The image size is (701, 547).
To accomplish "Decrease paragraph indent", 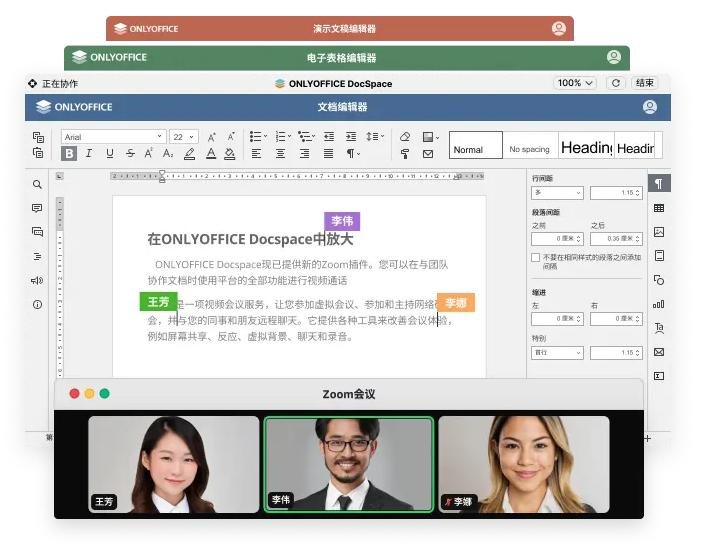I will [x=329, y=136].
